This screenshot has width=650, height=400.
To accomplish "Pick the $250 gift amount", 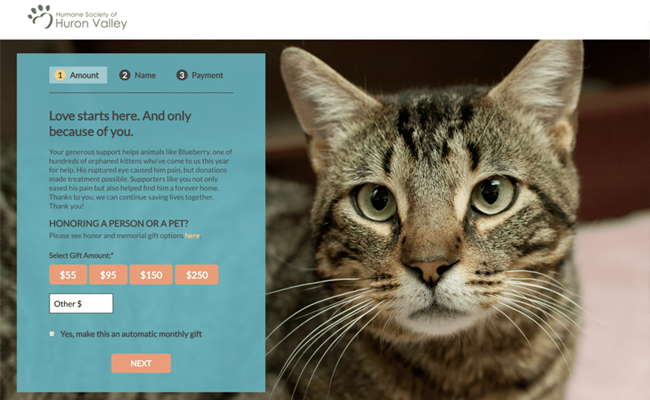I will pyautogui.click(x=196, y=275).
